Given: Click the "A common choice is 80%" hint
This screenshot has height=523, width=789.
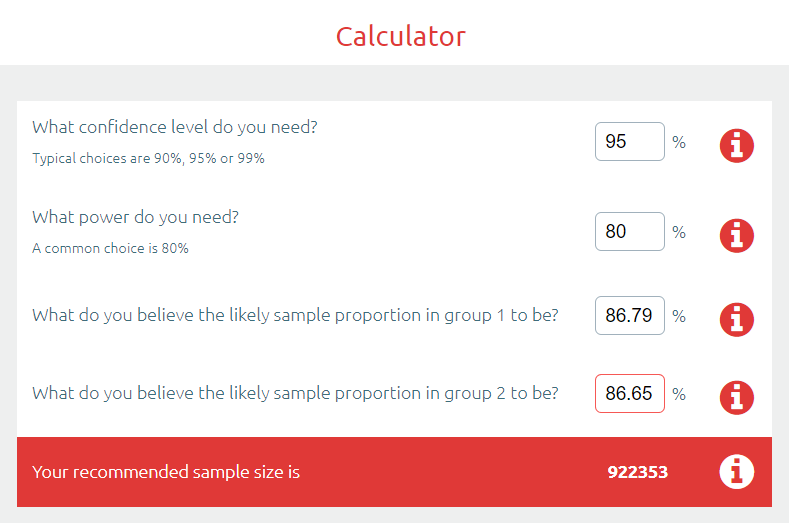Looking at the screenshot, I should tap(110, 248).
